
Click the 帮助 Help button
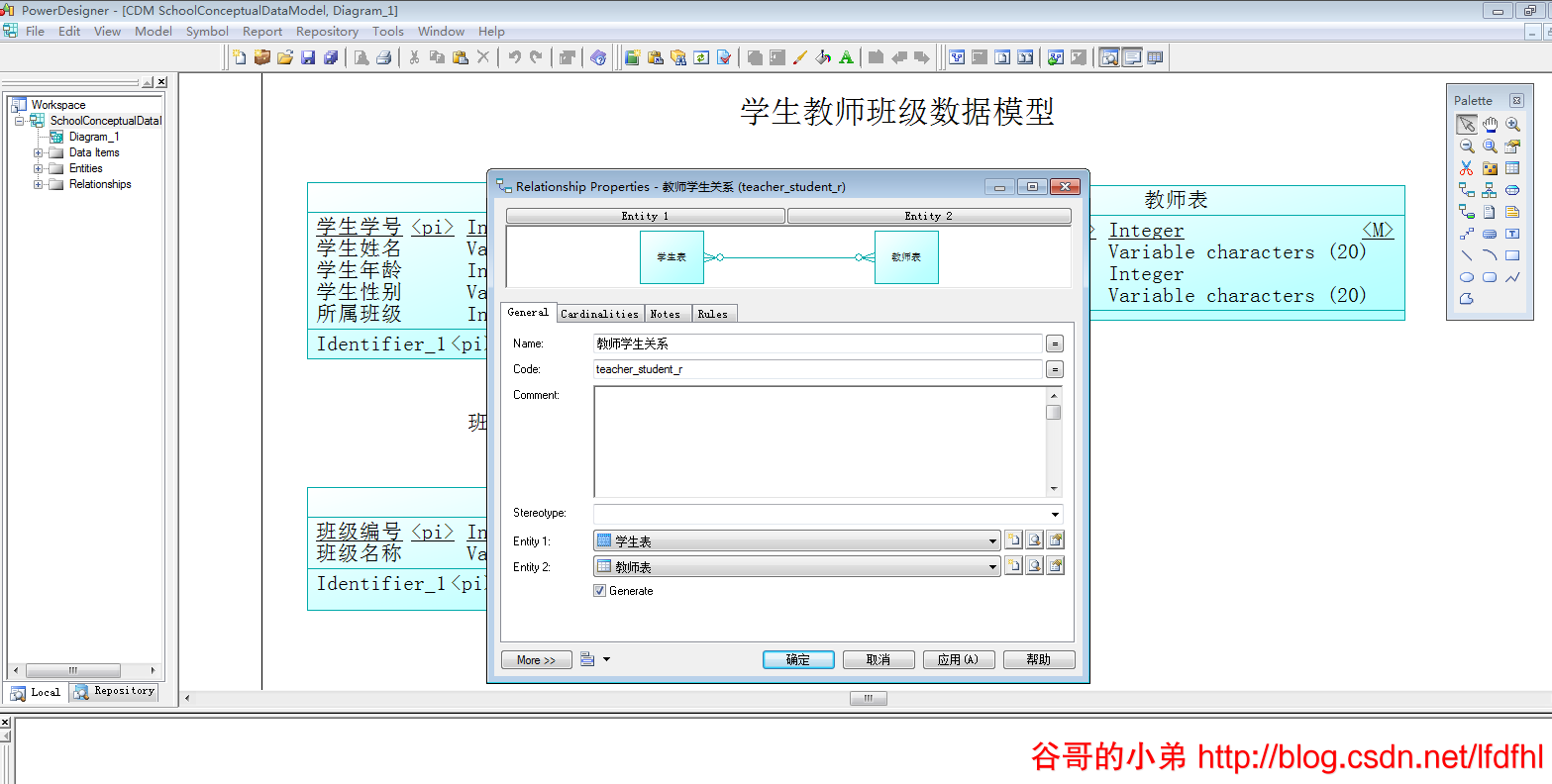pyautogui.click(x=1039, y=659)
